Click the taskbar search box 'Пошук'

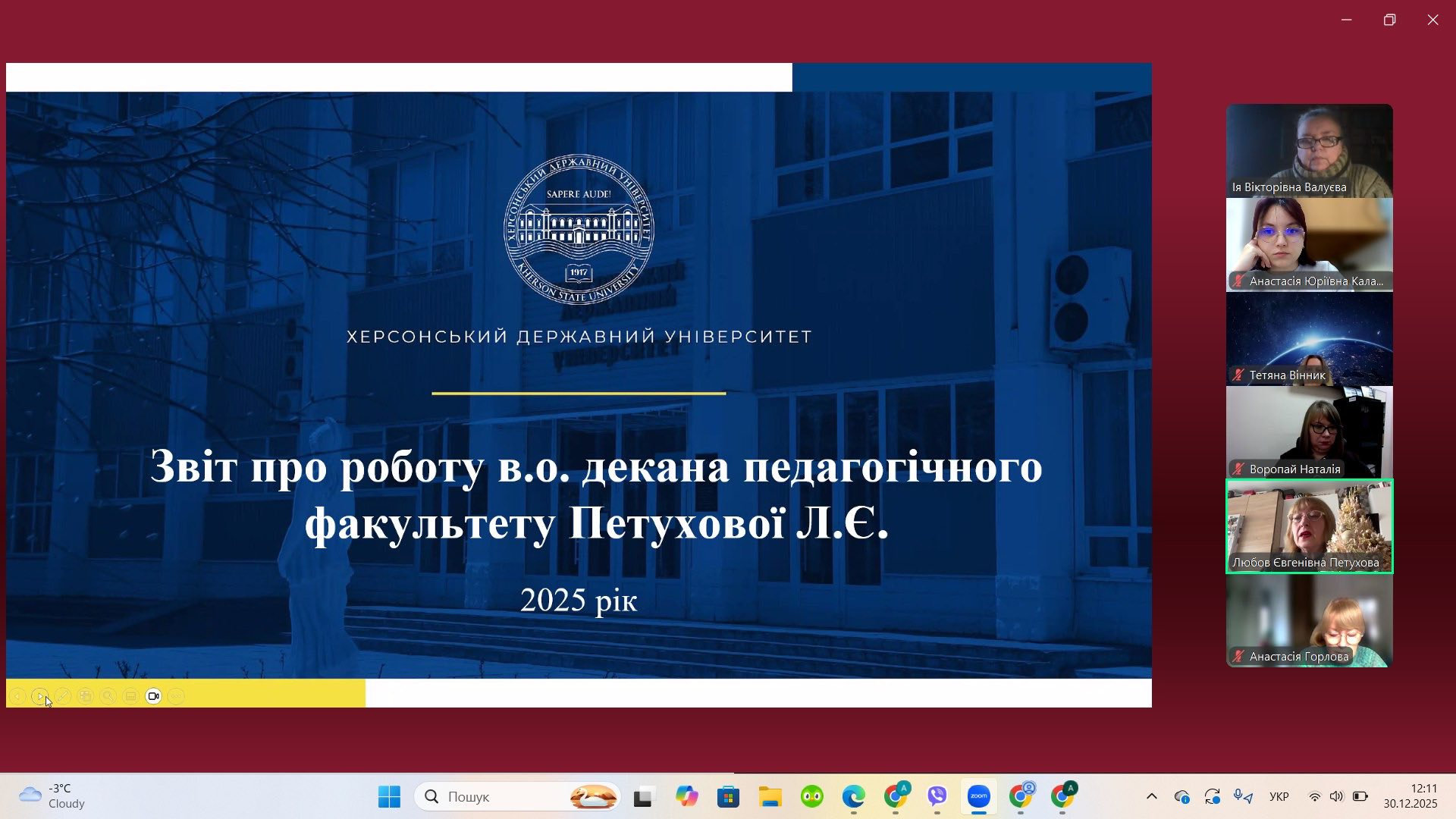pyautogui.click(x=517, y=796)
